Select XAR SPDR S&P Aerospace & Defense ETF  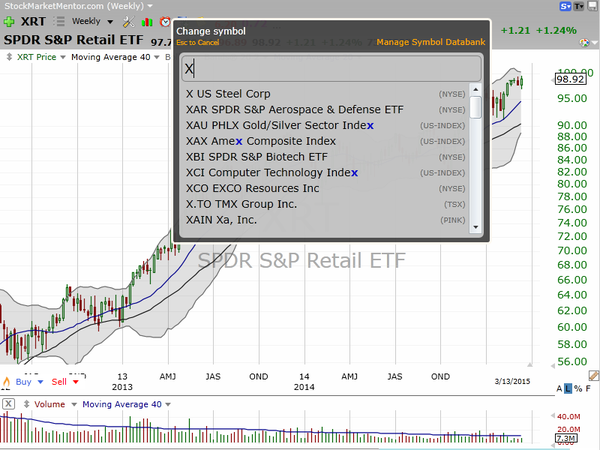pos(326,110)
